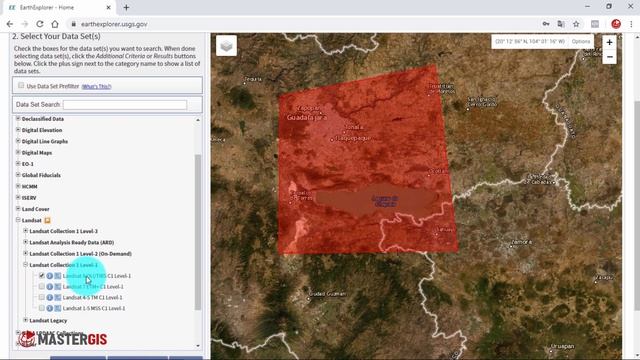This screenshot has height=360, width=640.
Task: Click the Landsat 1-5 MSS C1 Level-1 label
Action: 94,309
